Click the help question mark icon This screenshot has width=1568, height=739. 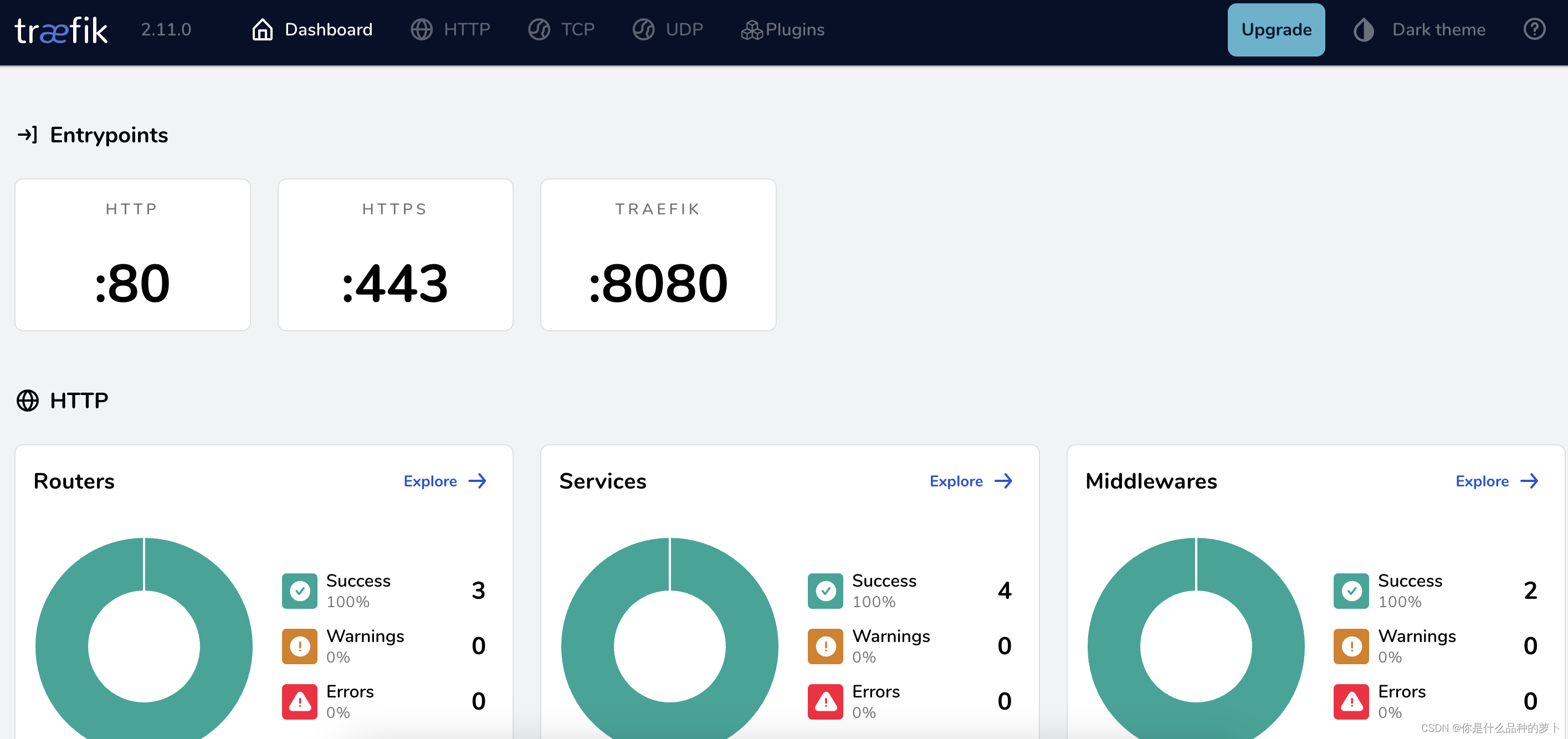(x=1535, y=29)
